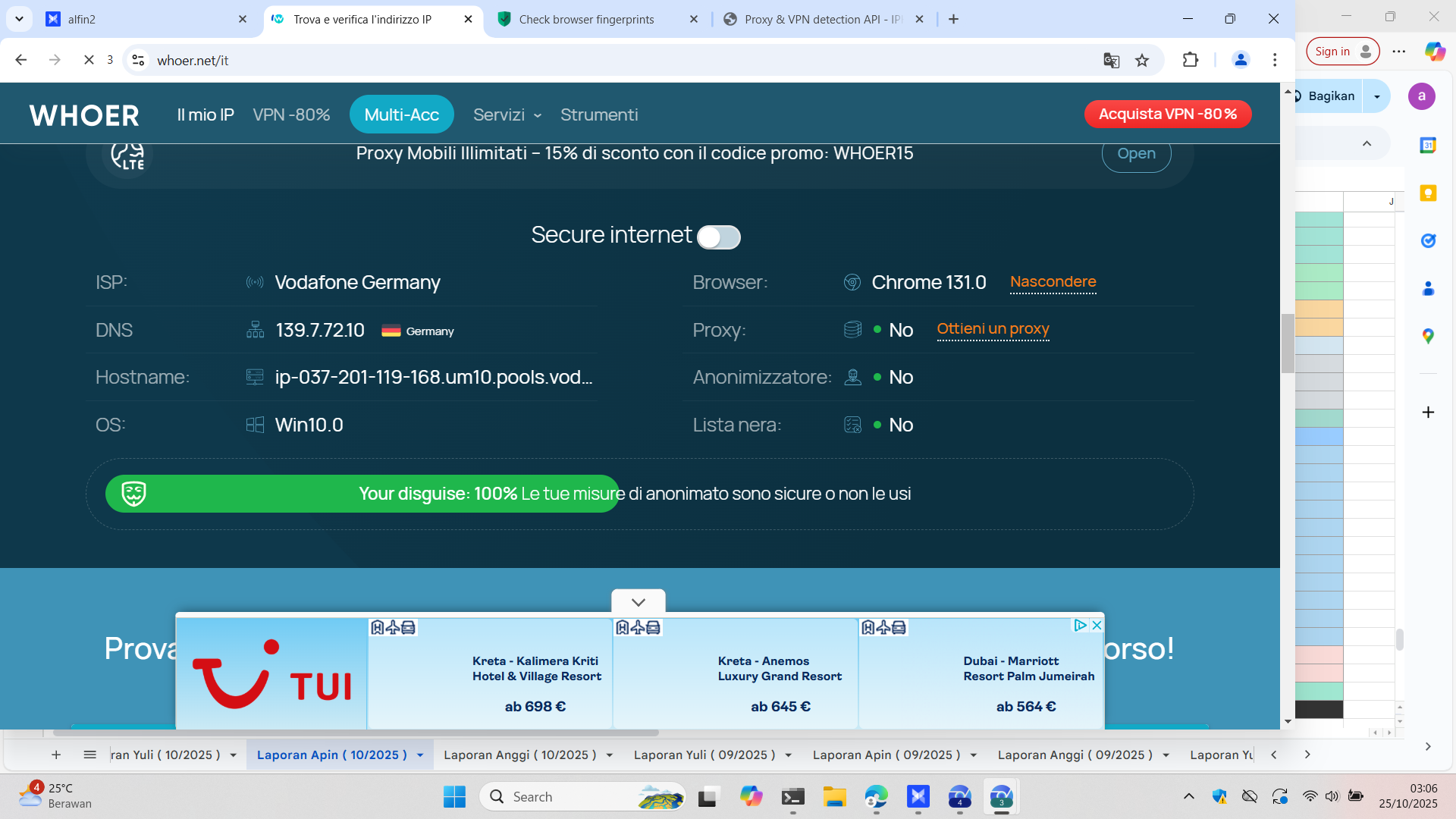The image size is (1456, 819).
Task: Collapse the Sheets toolbar chevron
Action: point(1367,144)
